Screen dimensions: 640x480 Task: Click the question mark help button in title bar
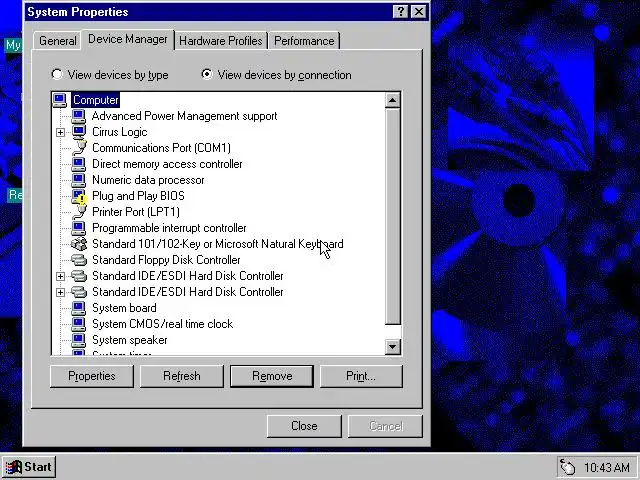(x=400, y=12)
